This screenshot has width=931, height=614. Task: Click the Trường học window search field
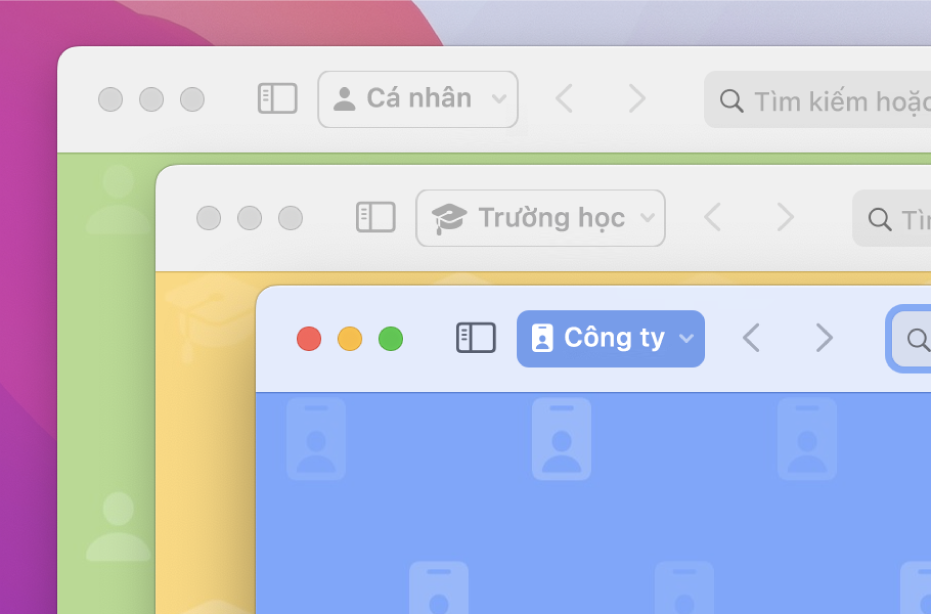(x=892, y=219)
